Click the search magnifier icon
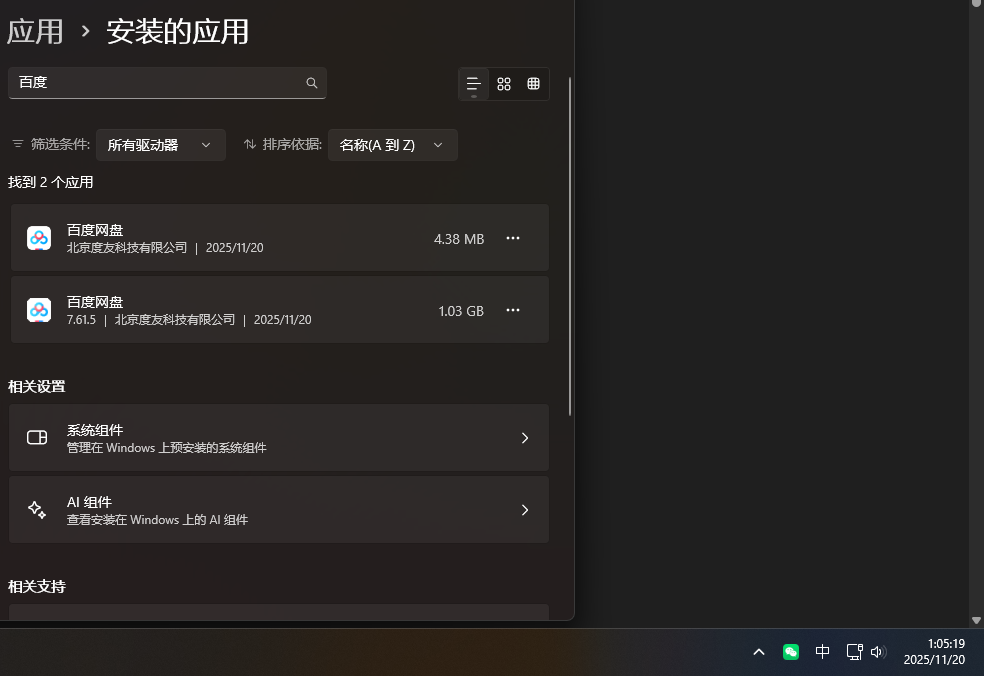The image size is (984, 676). (x=312, y=83)
